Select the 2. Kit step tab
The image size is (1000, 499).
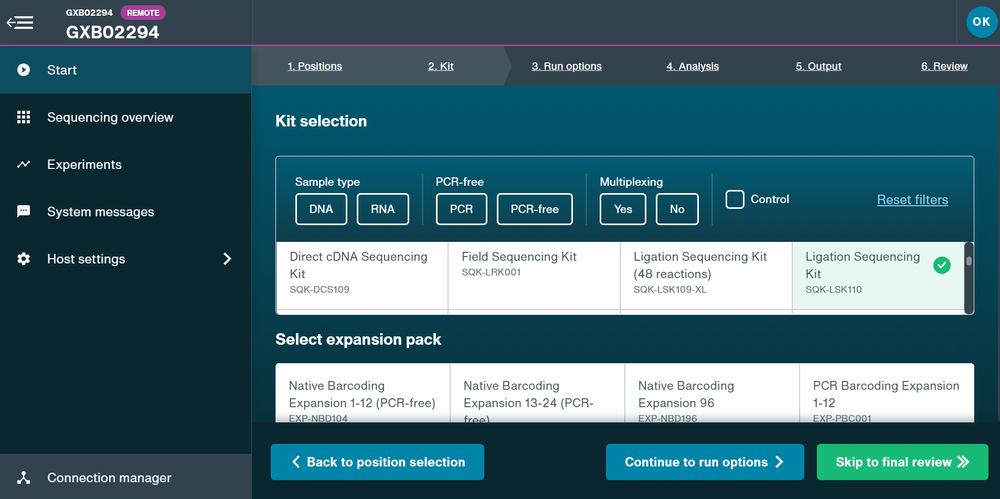[441, 66]
